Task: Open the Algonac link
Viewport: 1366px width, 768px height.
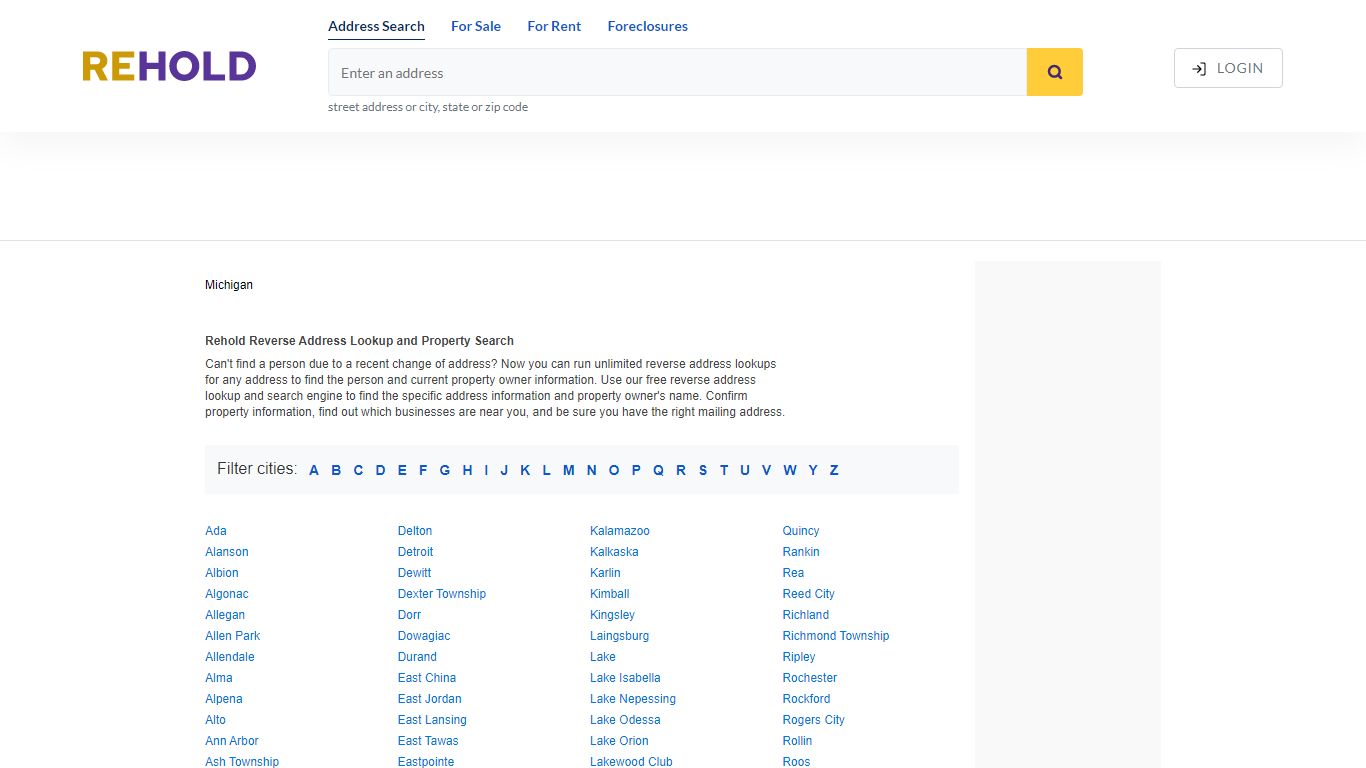Action: 227,594
